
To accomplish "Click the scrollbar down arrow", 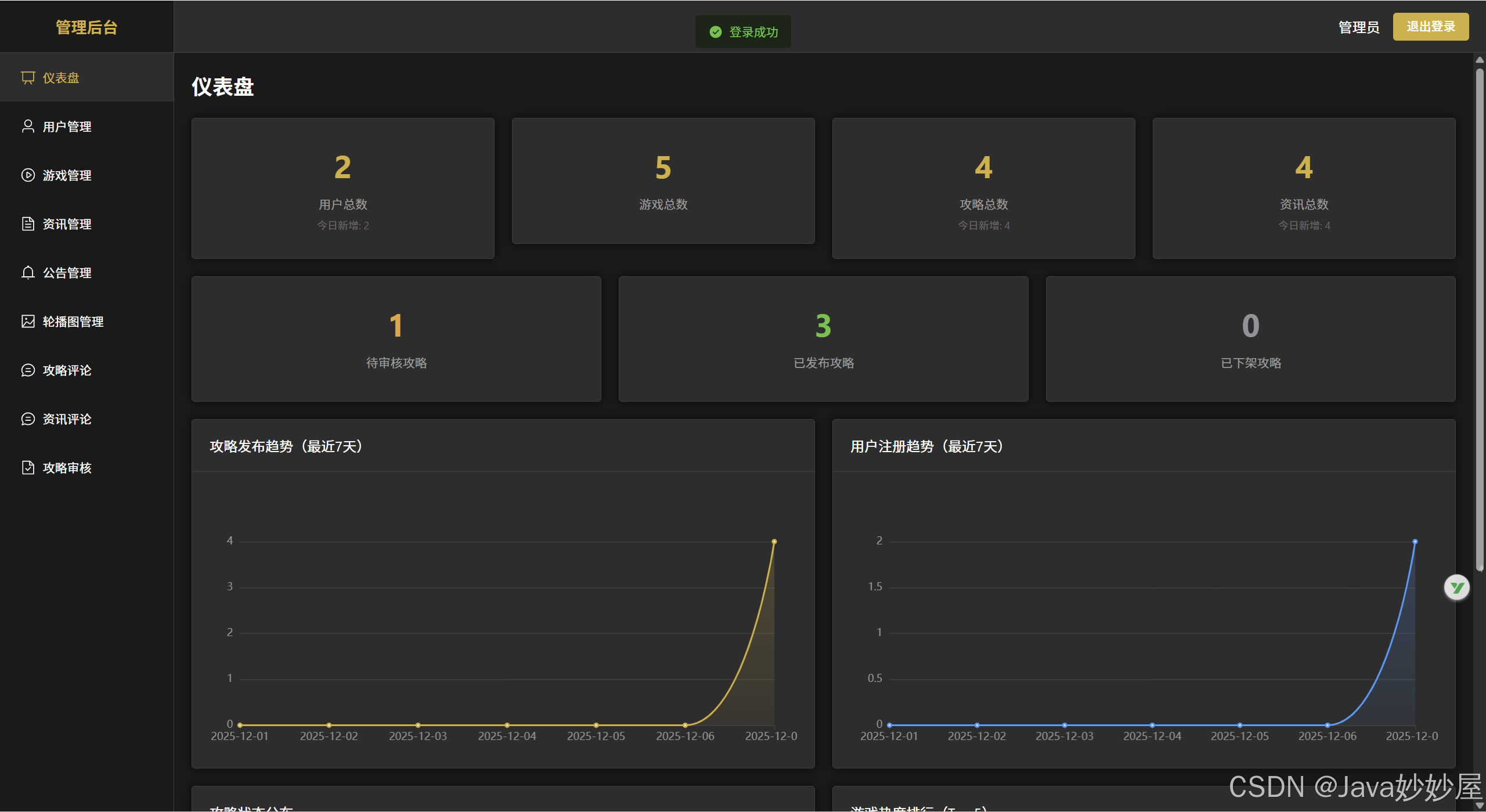I will [x=1480, y=806].
